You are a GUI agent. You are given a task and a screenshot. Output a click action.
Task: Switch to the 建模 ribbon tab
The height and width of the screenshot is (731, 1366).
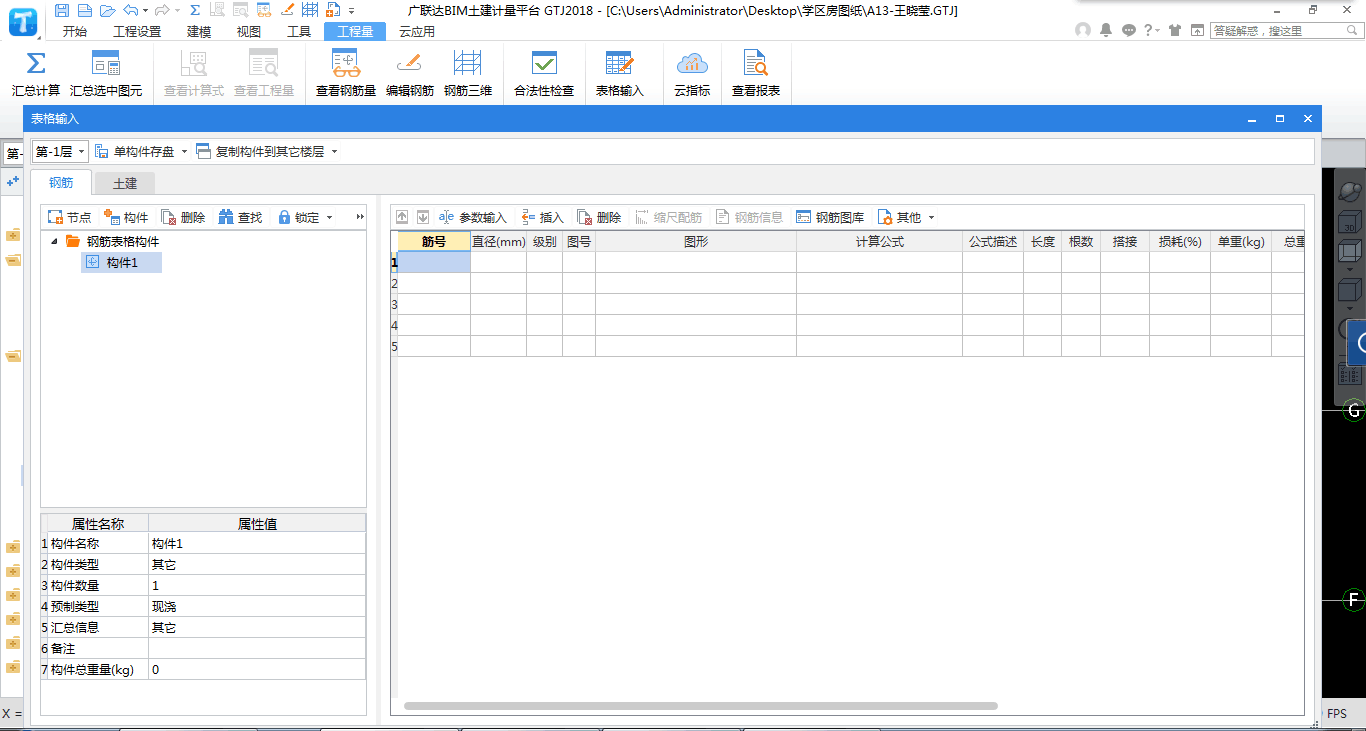(x=199, y=31)
